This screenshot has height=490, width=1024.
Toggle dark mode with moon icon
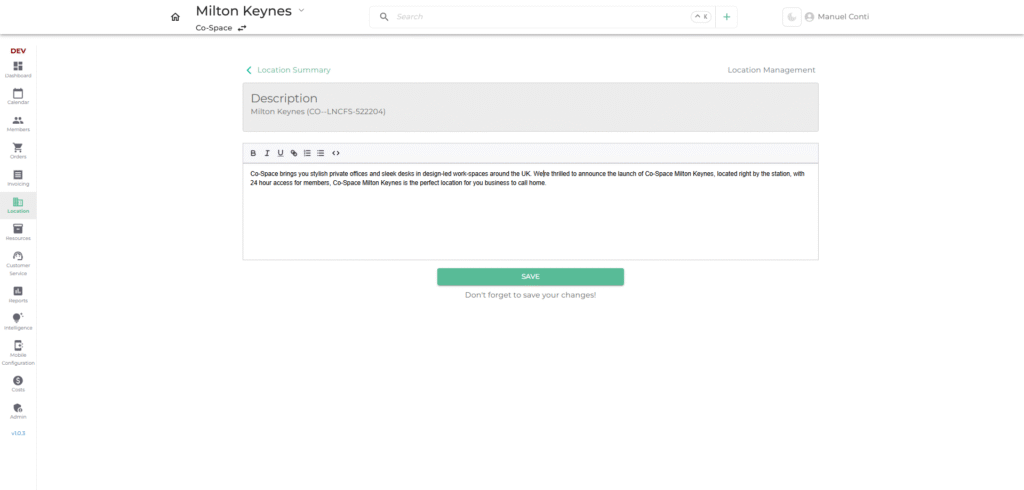tap(791, 17)
